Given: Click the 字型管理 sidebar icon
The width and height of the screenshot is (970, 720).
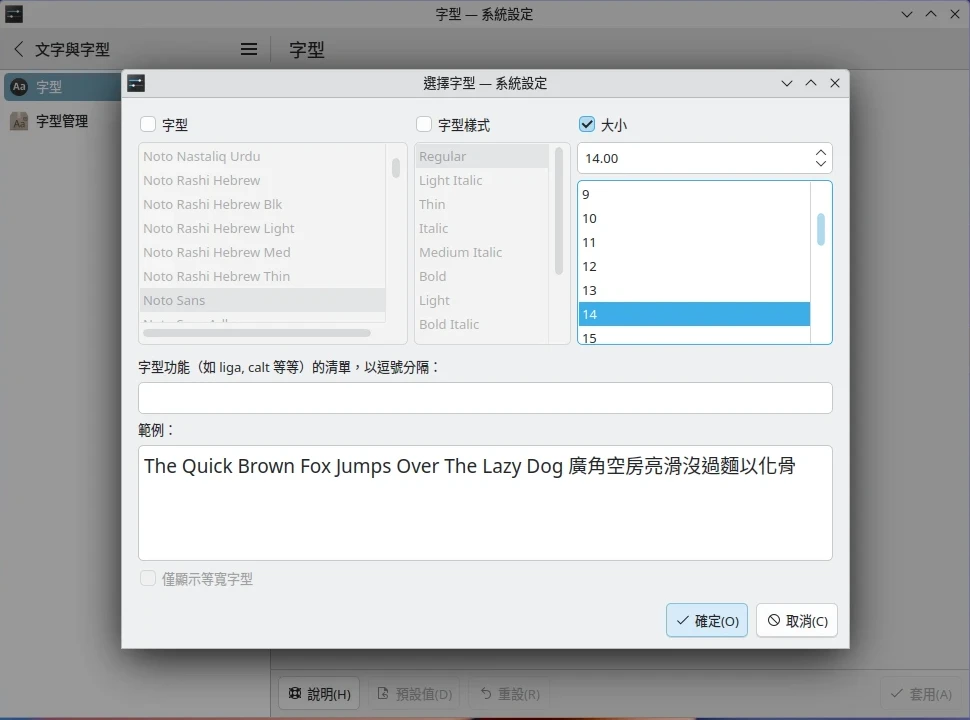Looking at the screenshot, I should (19, 121).
